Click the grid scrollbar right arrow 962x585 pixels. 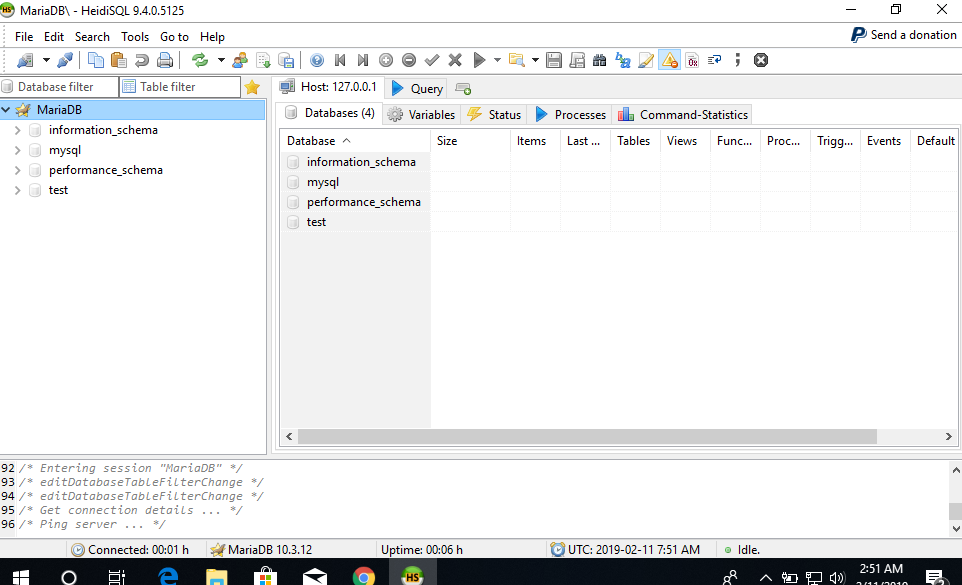949,437
